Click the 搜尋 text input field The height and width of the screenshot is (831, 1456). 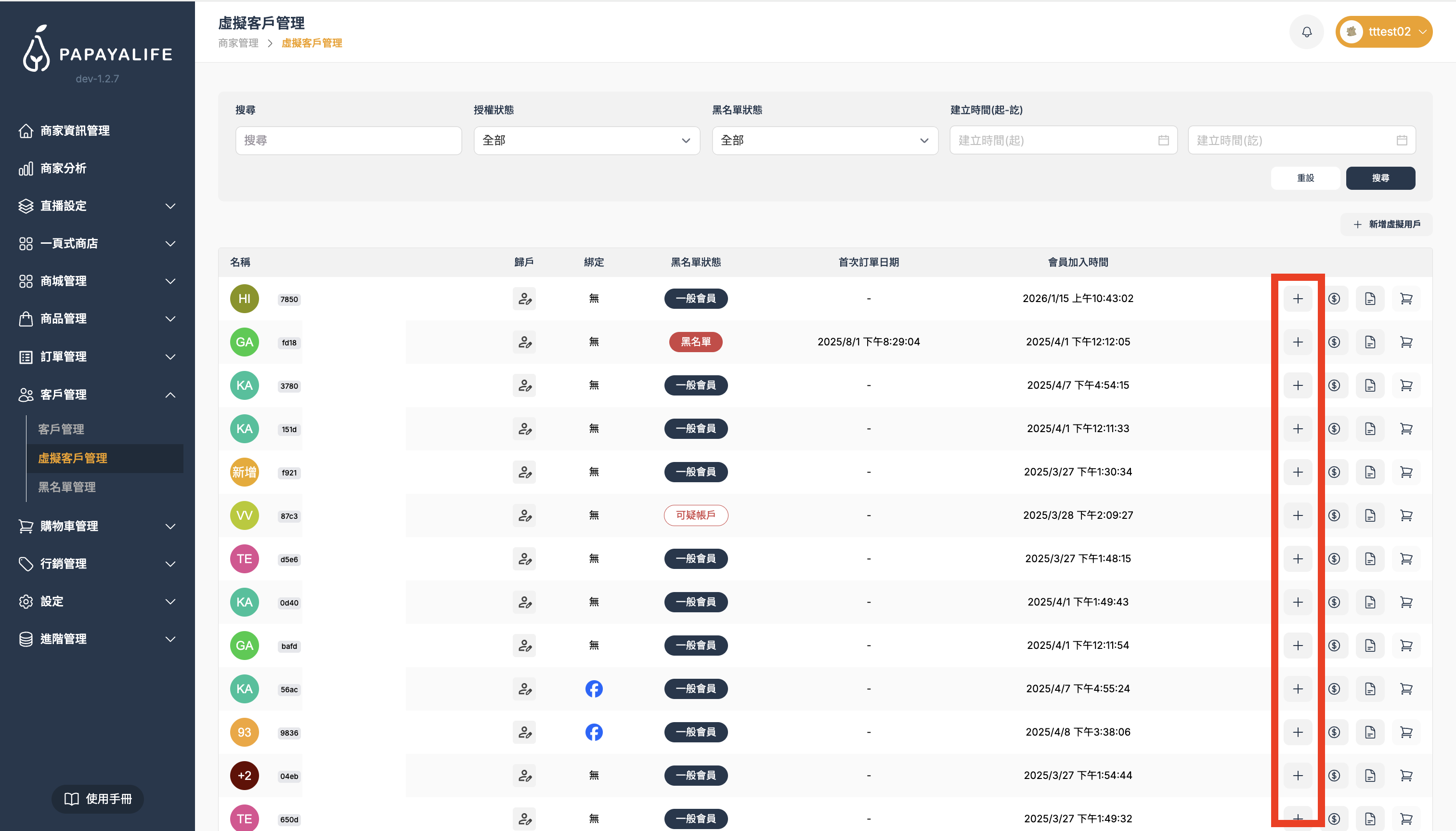[x=348, y=140]
